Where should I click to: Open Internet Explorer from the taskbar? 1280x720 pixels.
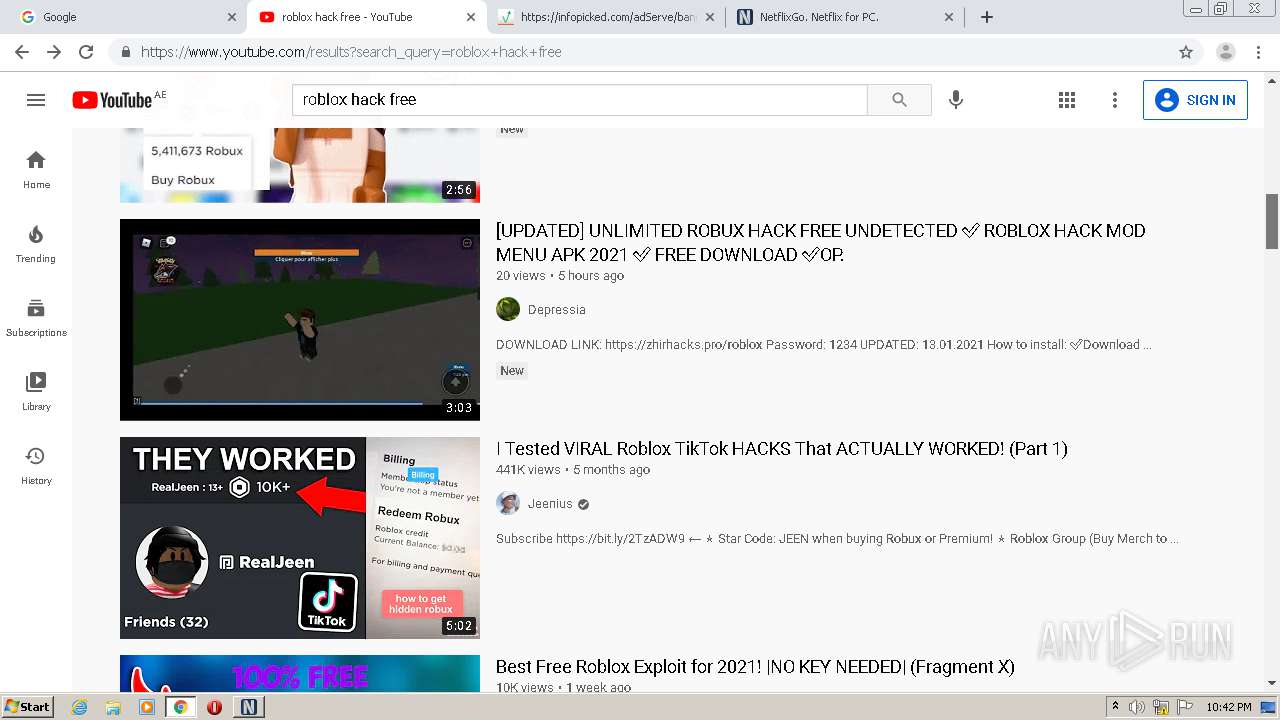[x=80, y=707]
